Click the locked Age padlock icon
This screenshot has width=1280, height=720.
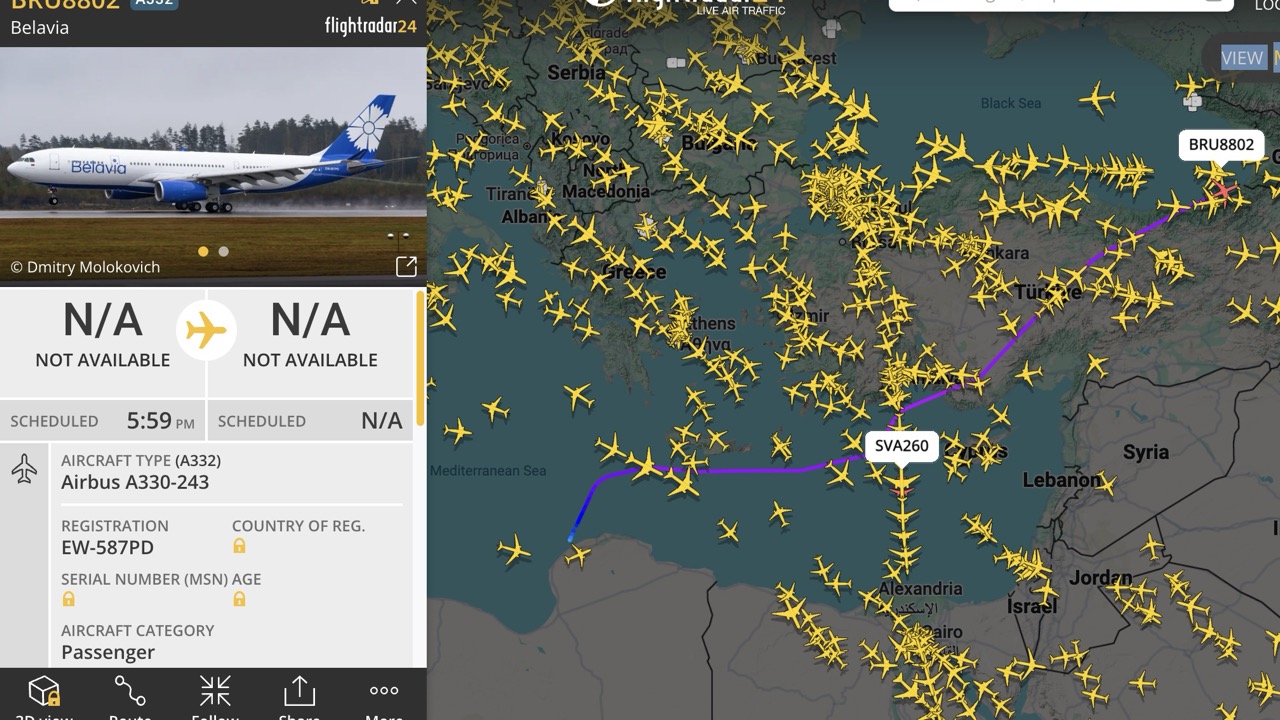tap(239, 599)
